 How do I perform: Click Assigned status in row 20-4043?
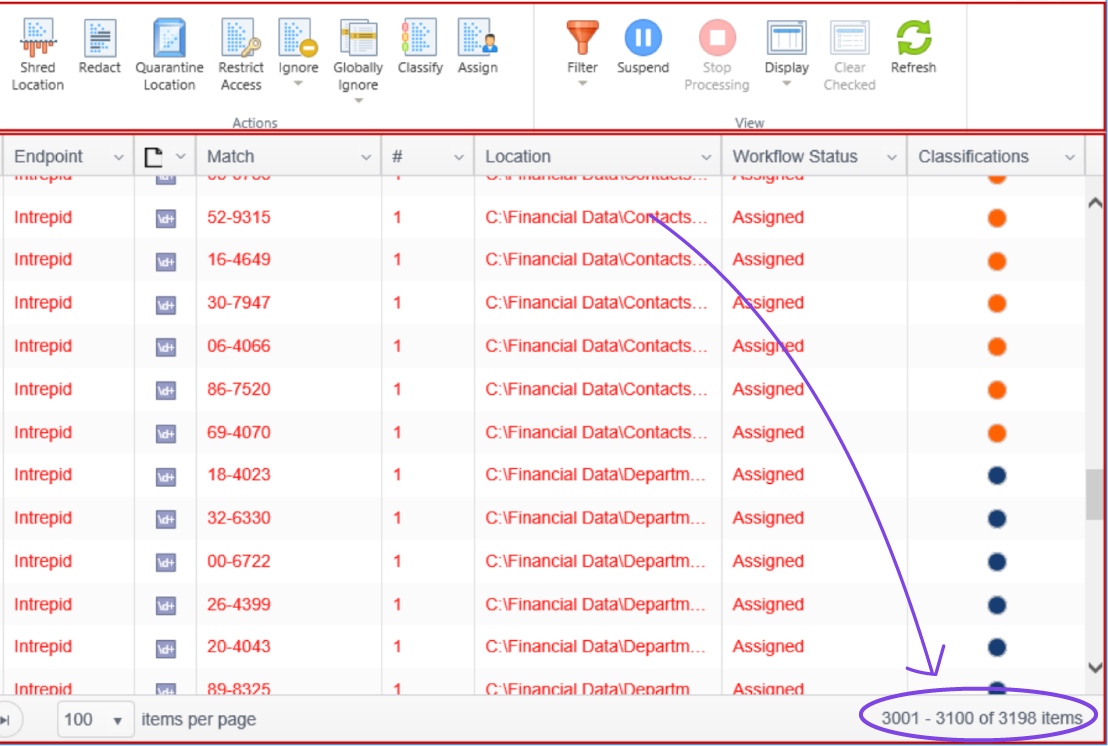(768, 646)
